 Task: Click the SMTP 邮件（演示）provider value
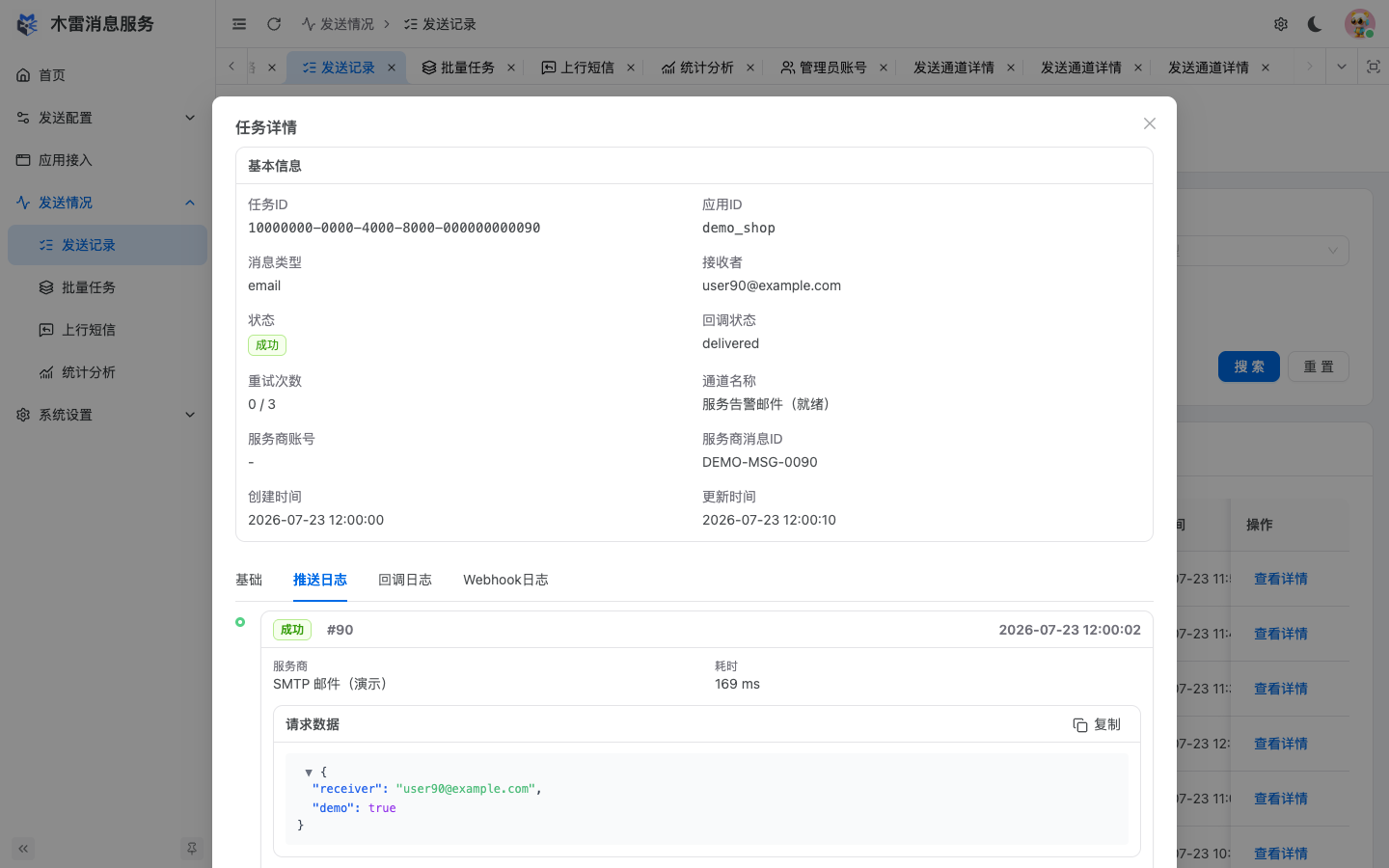[x=332, y=684]
